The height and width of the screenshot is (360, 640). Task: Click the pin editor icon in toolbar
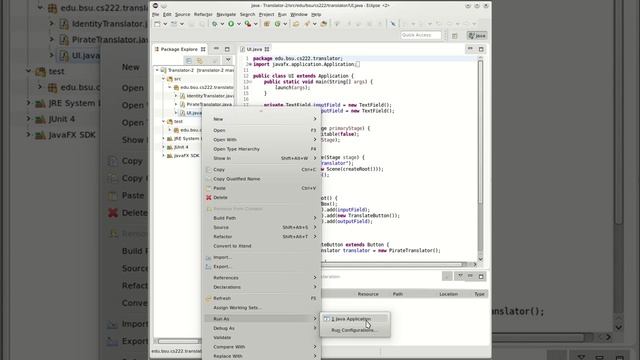pos(393,24)
